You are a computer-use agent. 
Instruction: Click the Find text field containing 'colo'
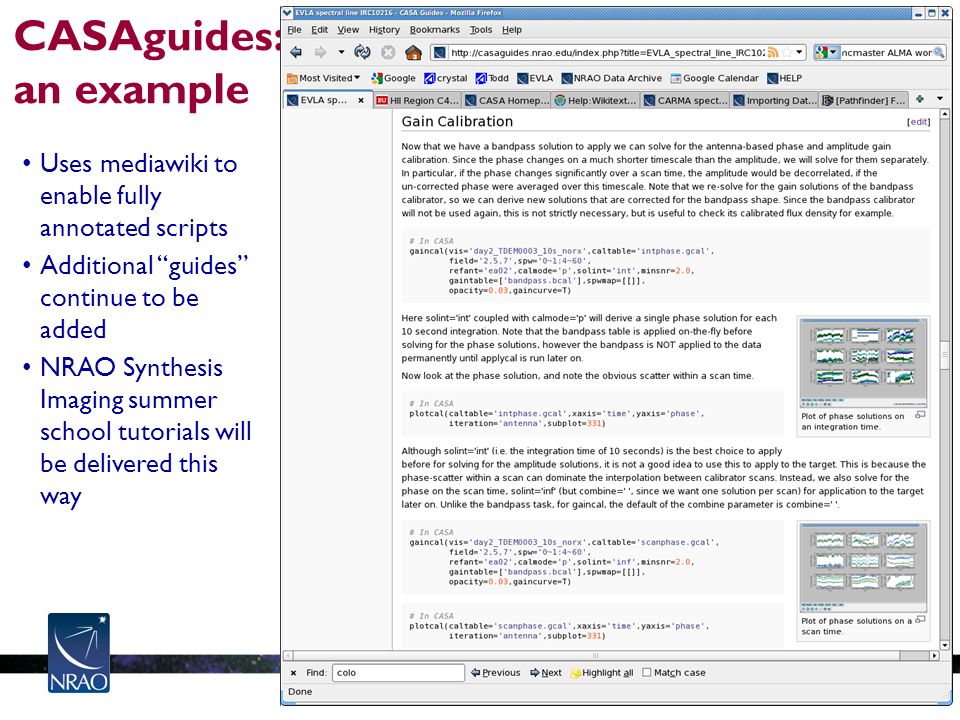coord(398,673)
